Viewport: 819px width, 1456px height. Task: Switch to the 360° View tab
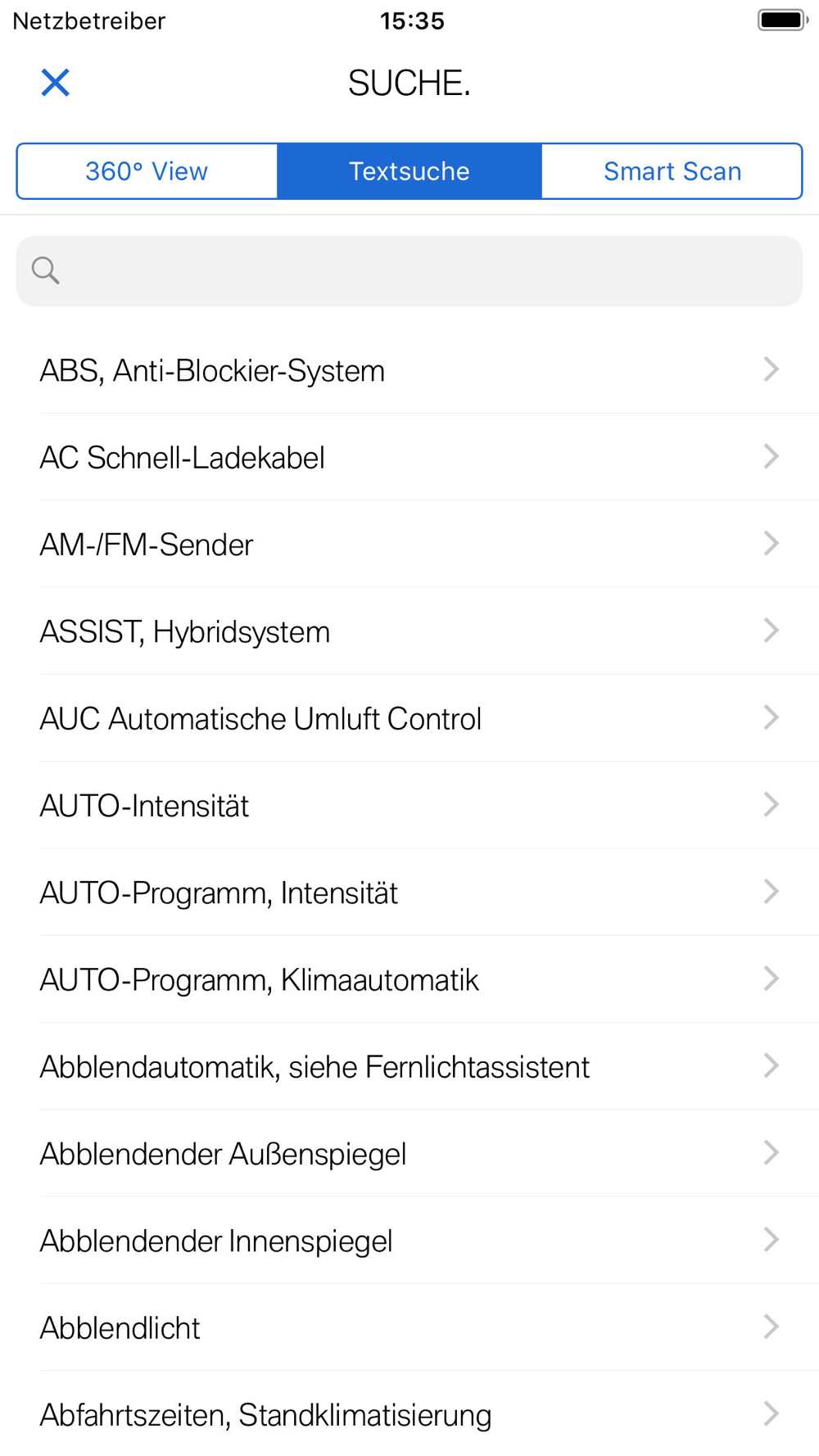[x=147, y=171]
